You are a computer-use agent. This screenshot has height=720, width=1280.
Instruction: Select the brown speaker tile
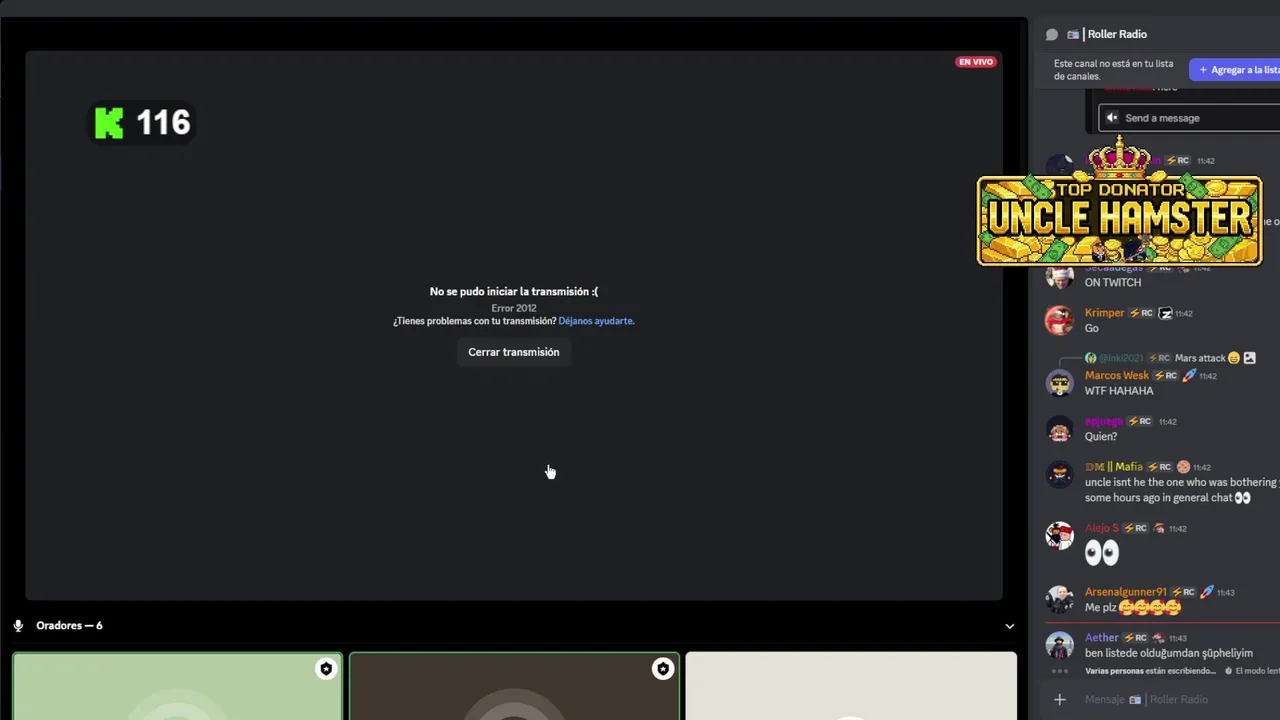[x=514, y=686]
